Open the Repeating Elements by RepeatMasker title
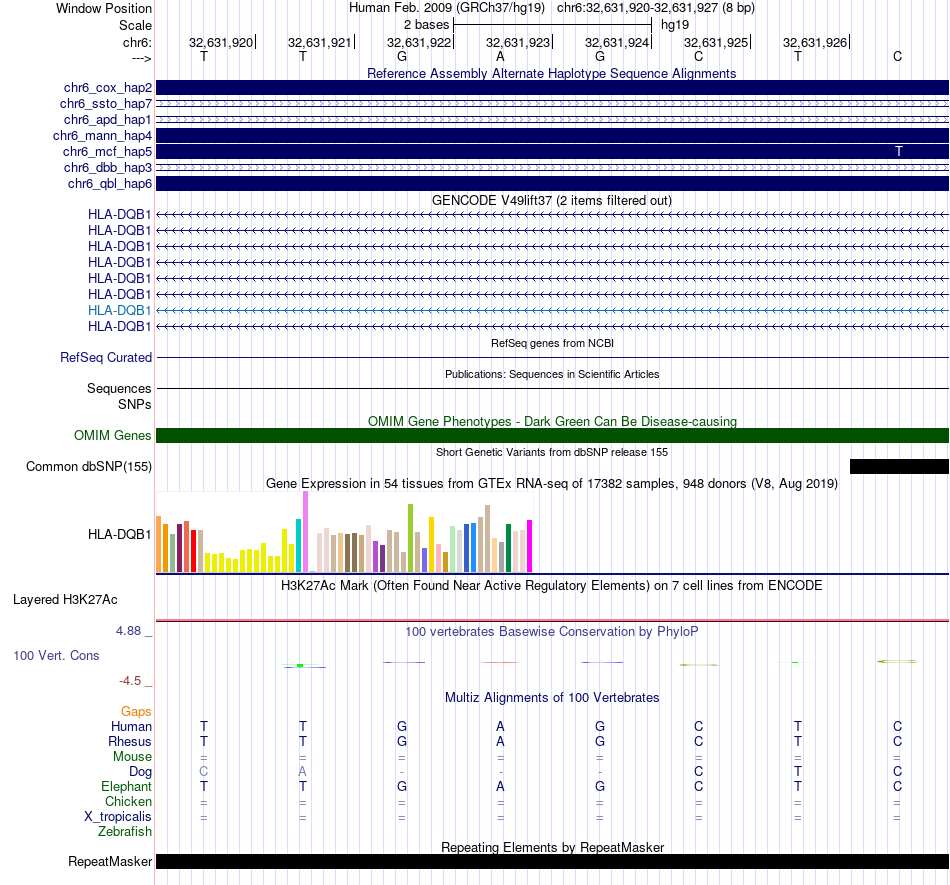Screen dimensions: 950x885 (553, 847)
